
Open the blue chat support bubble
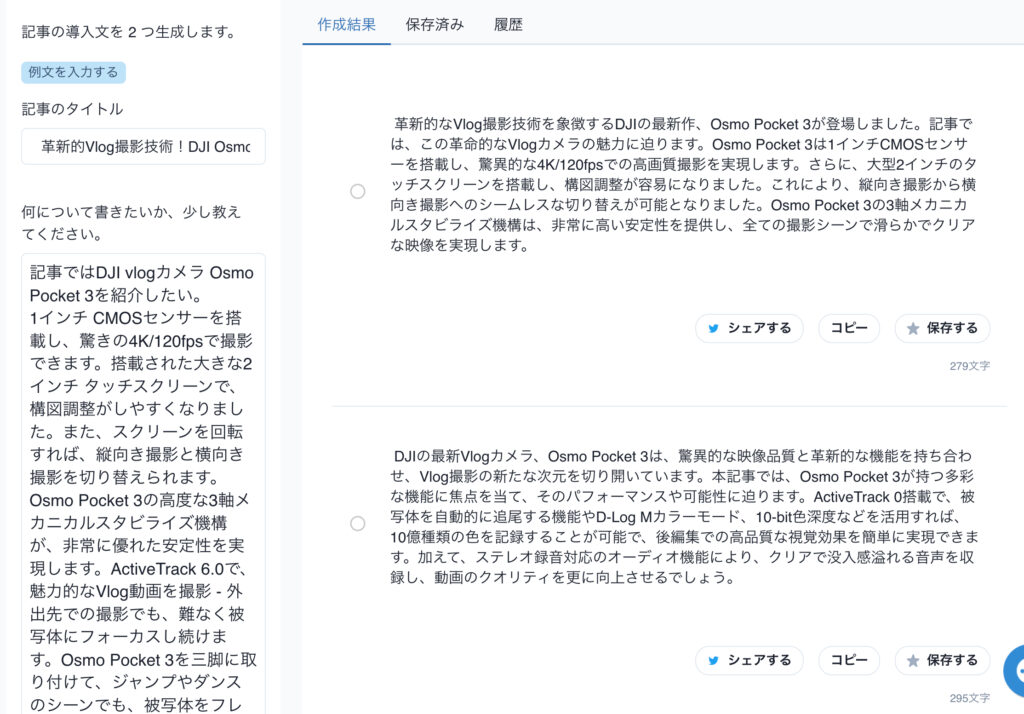pos(1012,671)
